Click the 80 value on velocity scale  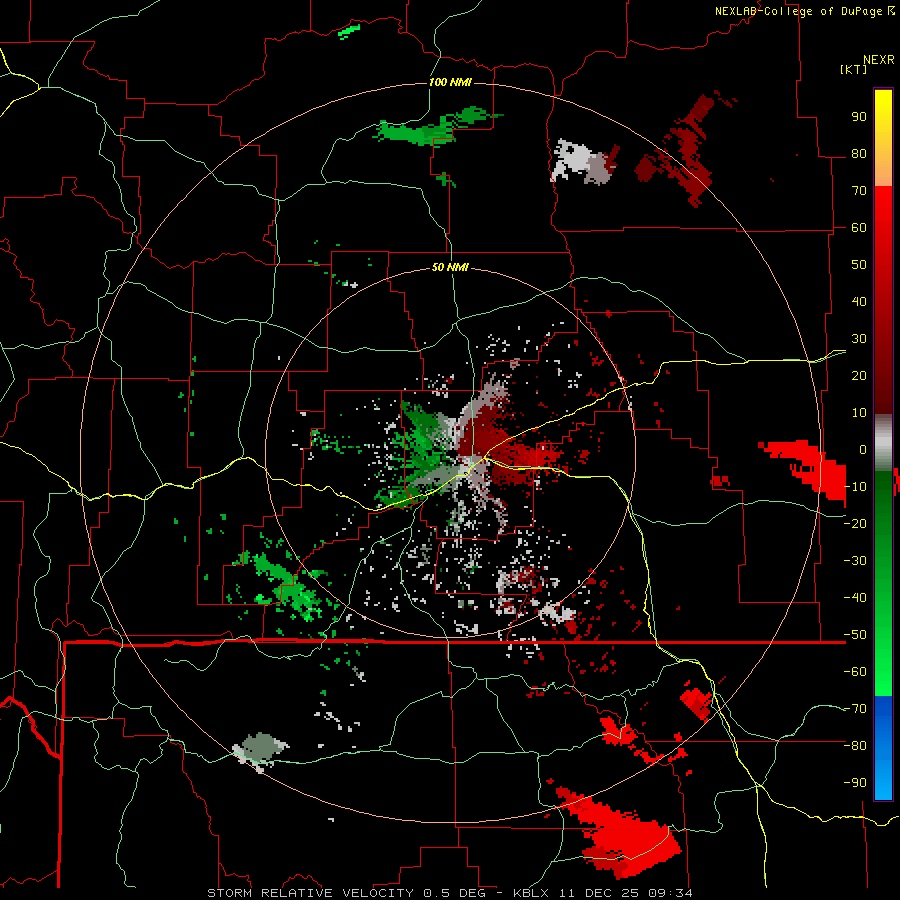859,153
